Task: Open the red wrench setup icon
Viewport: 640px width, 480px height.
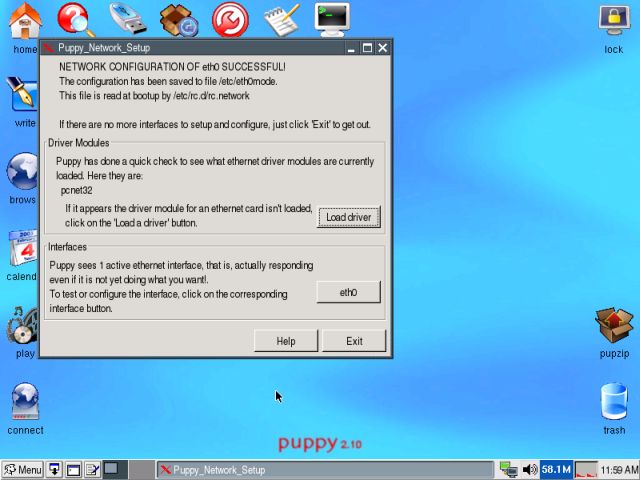Action: 230,20
